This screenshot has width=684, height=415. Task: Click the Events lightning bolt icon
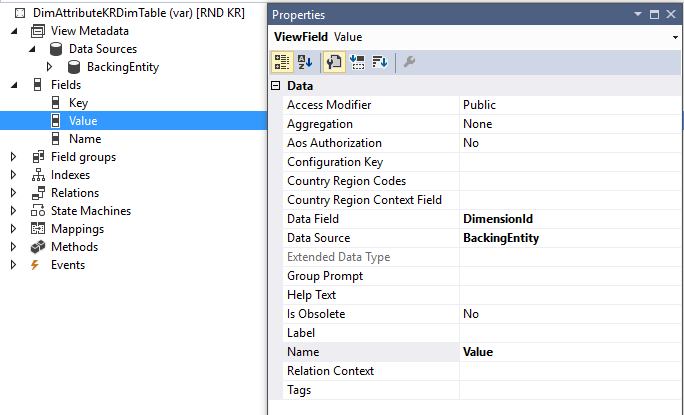[x=37, y=265]
